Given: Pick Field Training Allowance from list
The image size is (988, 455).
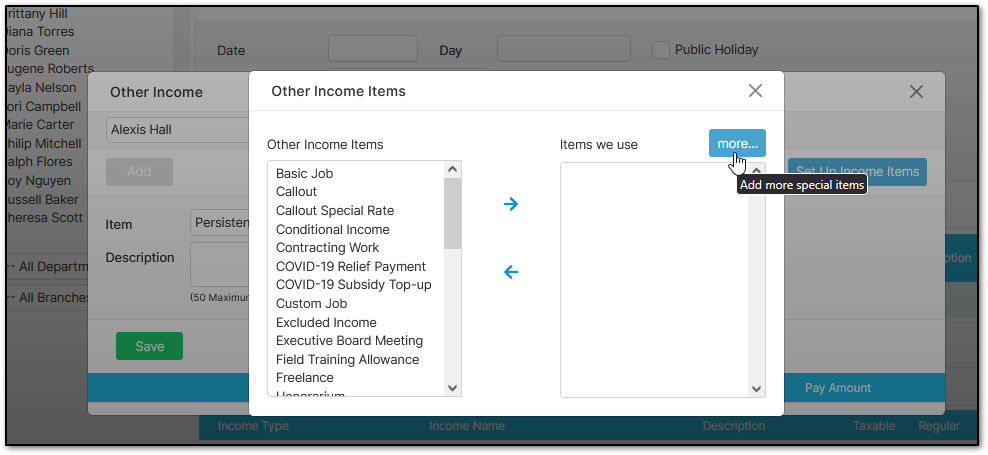Looking at the screenshot, I should pos(347,359).
